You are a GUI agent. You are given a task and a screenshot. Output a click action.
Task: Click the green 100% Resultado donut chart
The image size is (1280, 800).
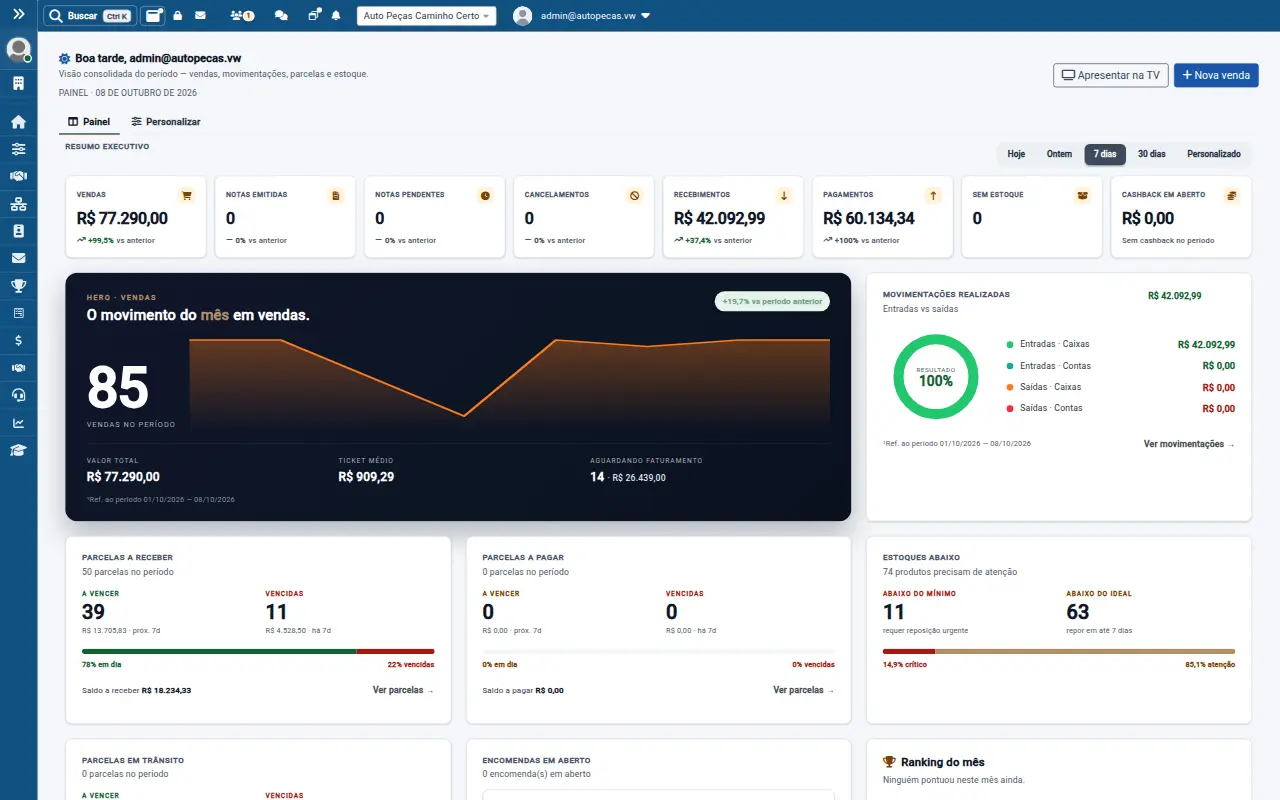tap(936, 377)
